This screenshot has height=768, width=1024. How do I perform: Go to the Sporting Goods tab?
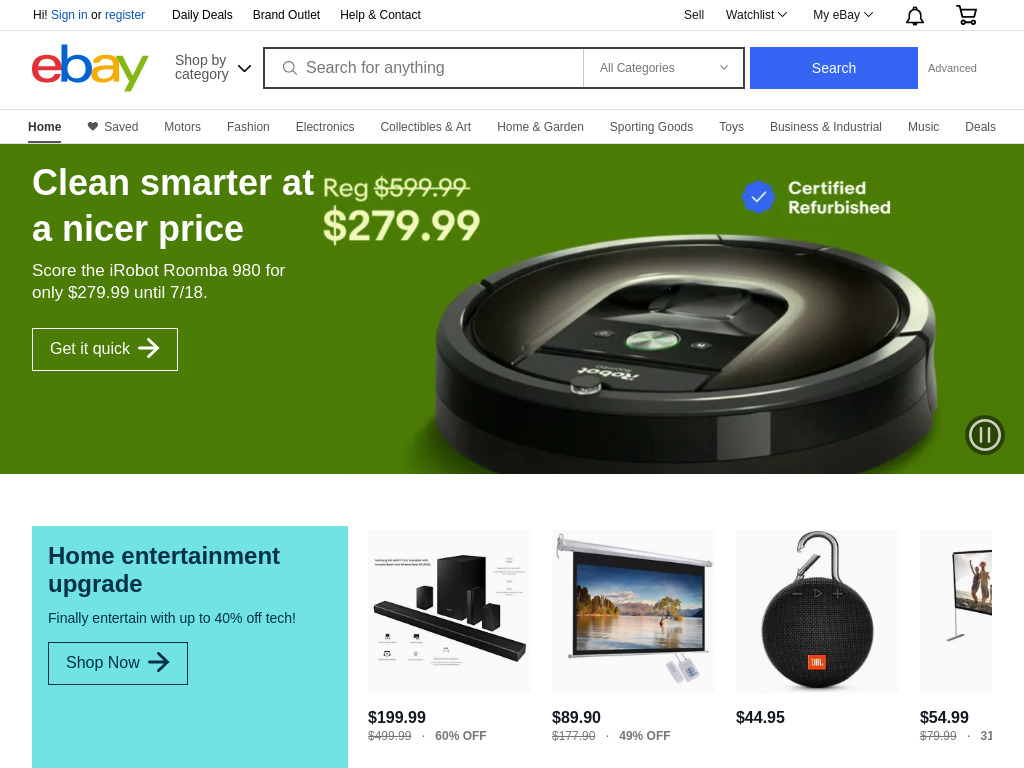[x=651, y=127]
